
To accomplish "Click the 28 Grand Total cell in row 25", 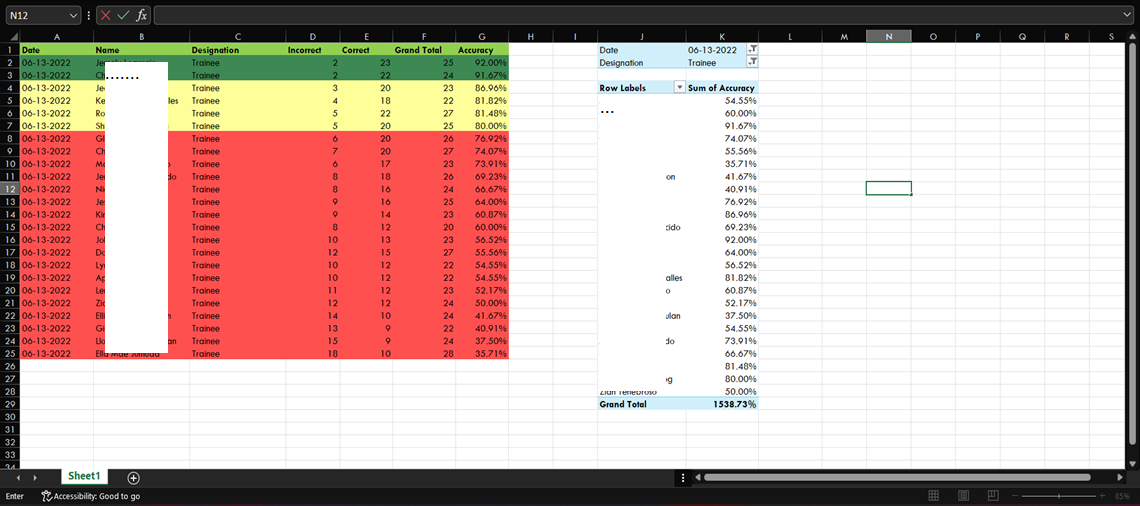I will tap(424, 353).
